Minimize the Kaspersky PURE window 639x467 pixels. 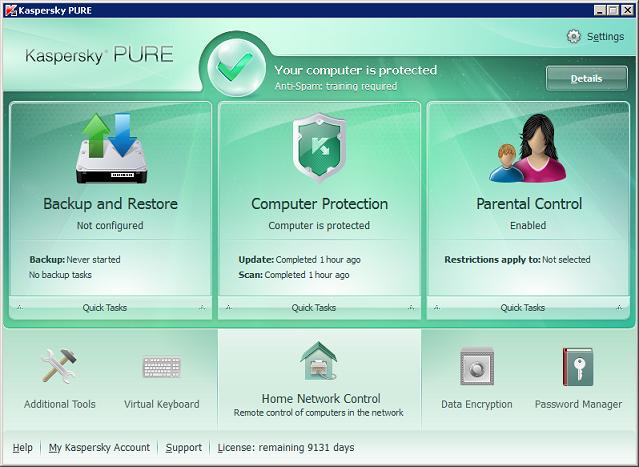point(599,10)
